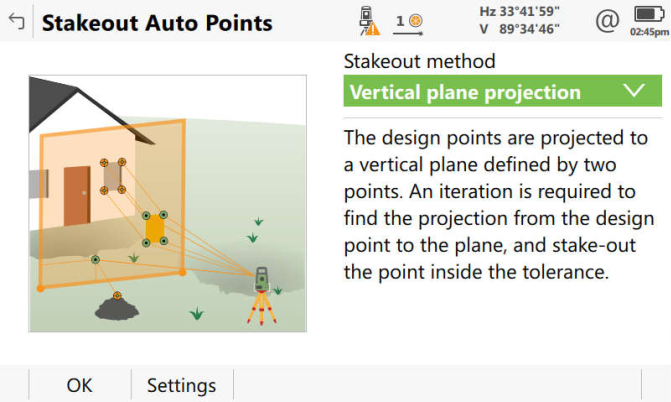The width and height of the screenshot is (671, 402).
Task: Click the tripod total station in the illustration
Action: click(262, 294)
